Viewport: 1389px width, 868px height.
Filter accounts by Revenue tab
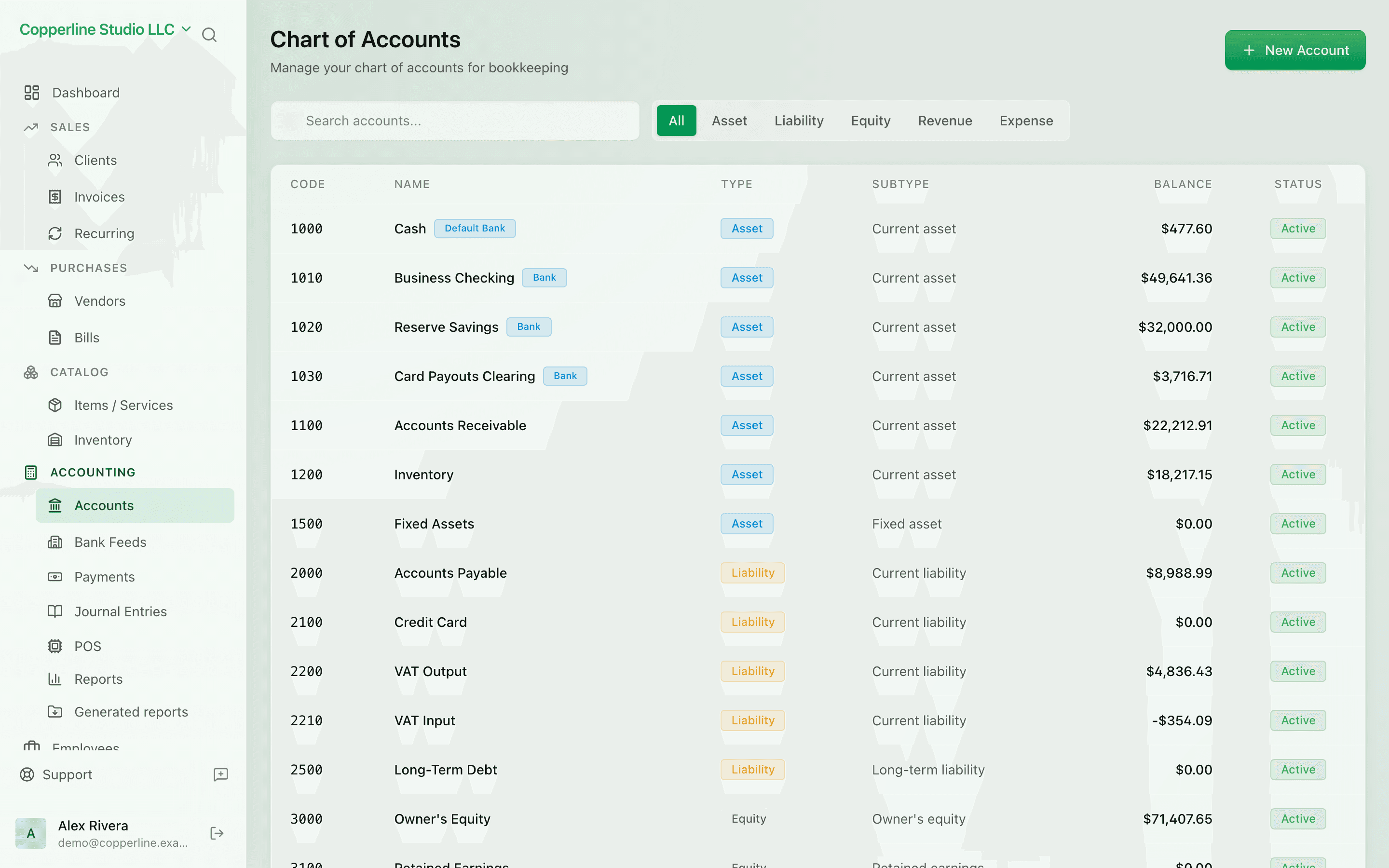coord(945,121)
